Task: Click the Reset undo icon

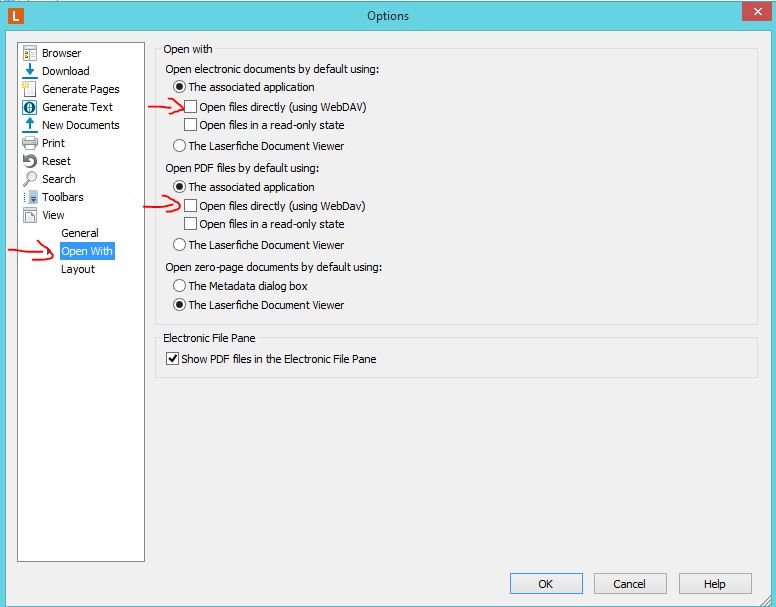Action: pyautogui.click(x=30, y=161)
